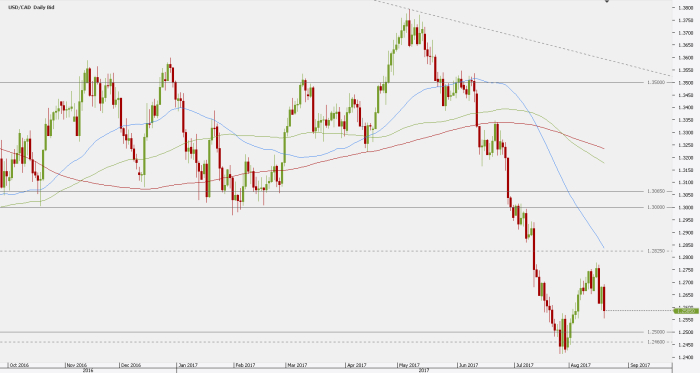Select the 1.2400 price scale tick
700x373 pixels.
(685, 357)
